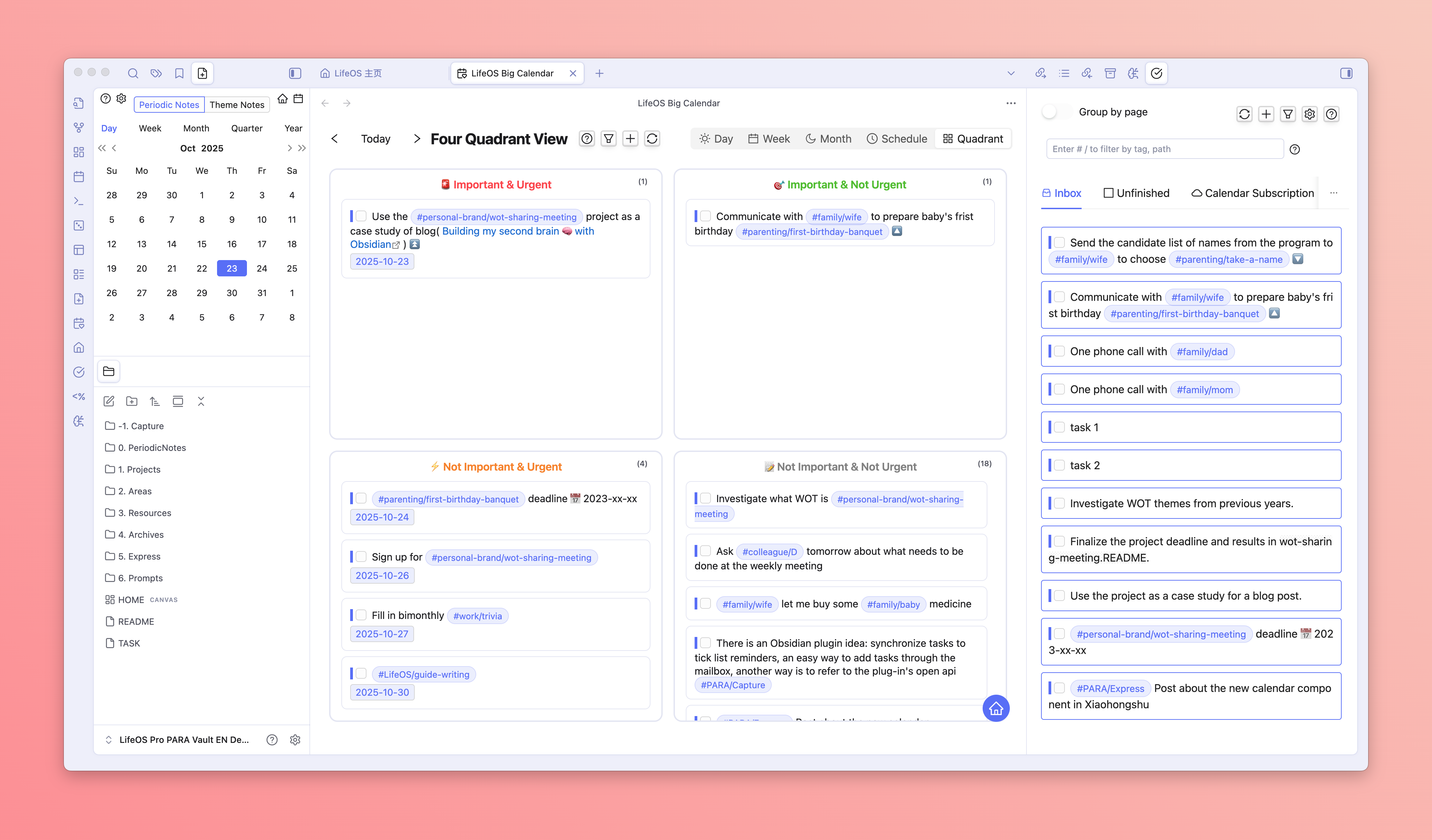The image size is (1432, 840).
Task: Open the search icon in the top toolbar
Action: (133, 73)
